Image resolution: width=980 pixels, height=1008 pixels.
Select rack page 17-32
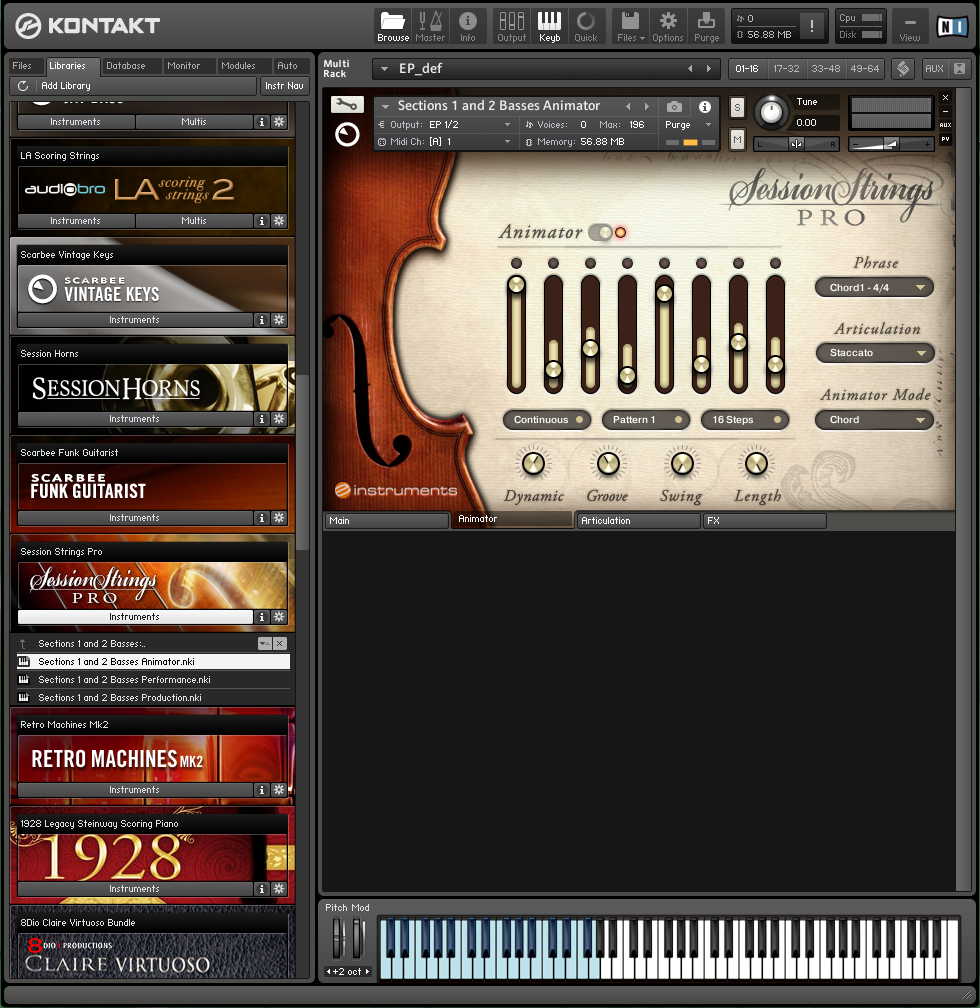[x=786, y=68]
